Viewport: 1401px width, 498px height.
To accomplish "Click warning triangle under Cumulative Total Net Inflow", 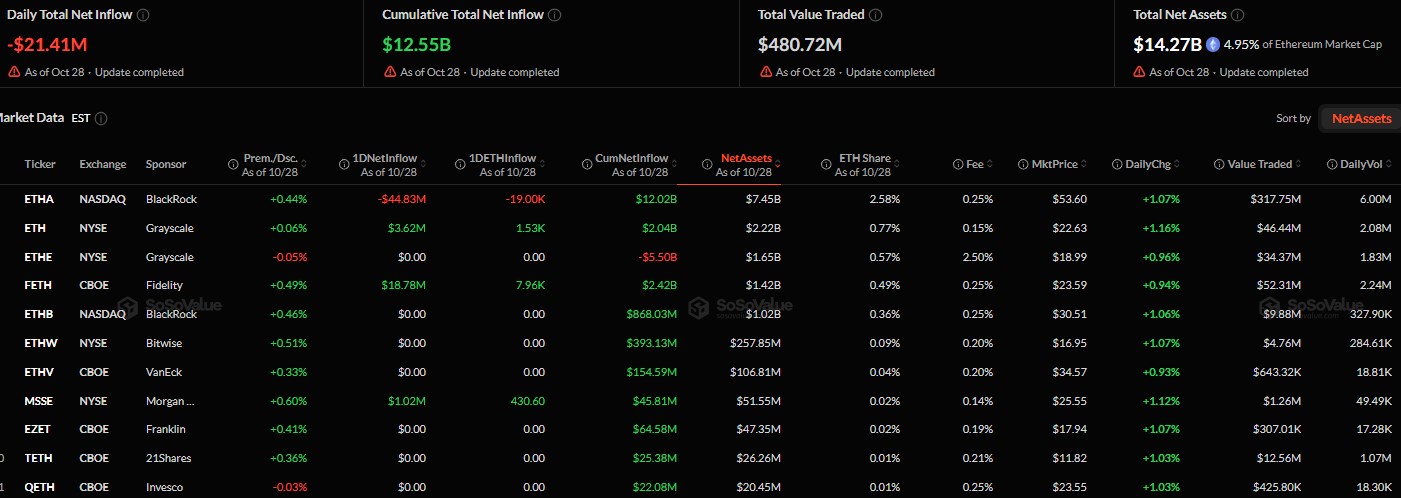I will coord(390,72).
